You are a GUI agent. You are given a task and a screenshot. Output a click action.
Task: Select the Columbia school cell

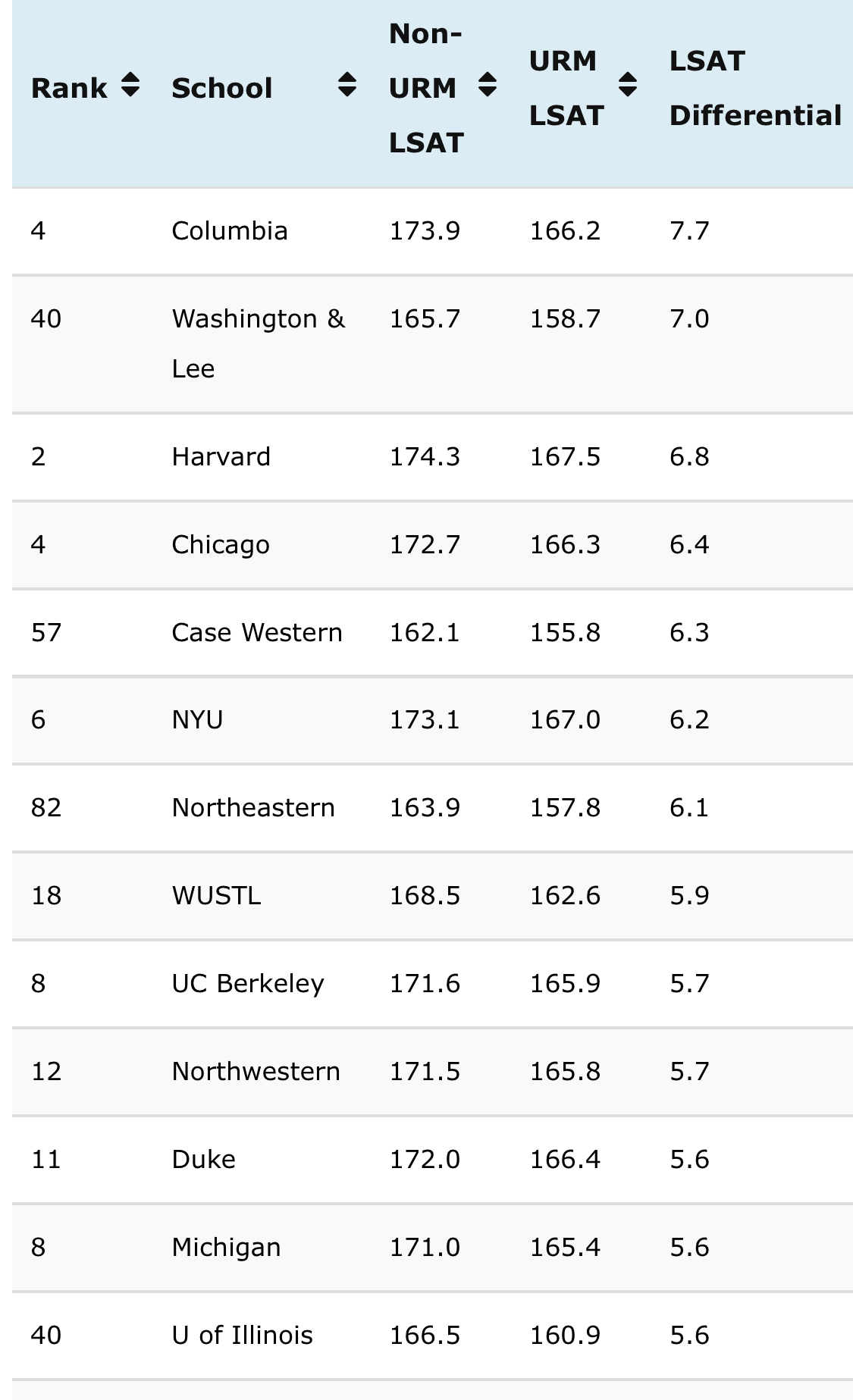click(229, 231)
